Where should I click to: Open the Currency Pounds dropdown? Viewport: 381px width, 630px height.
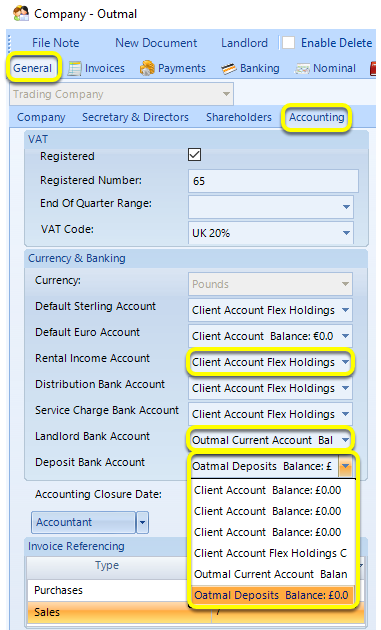coord(345,284)
